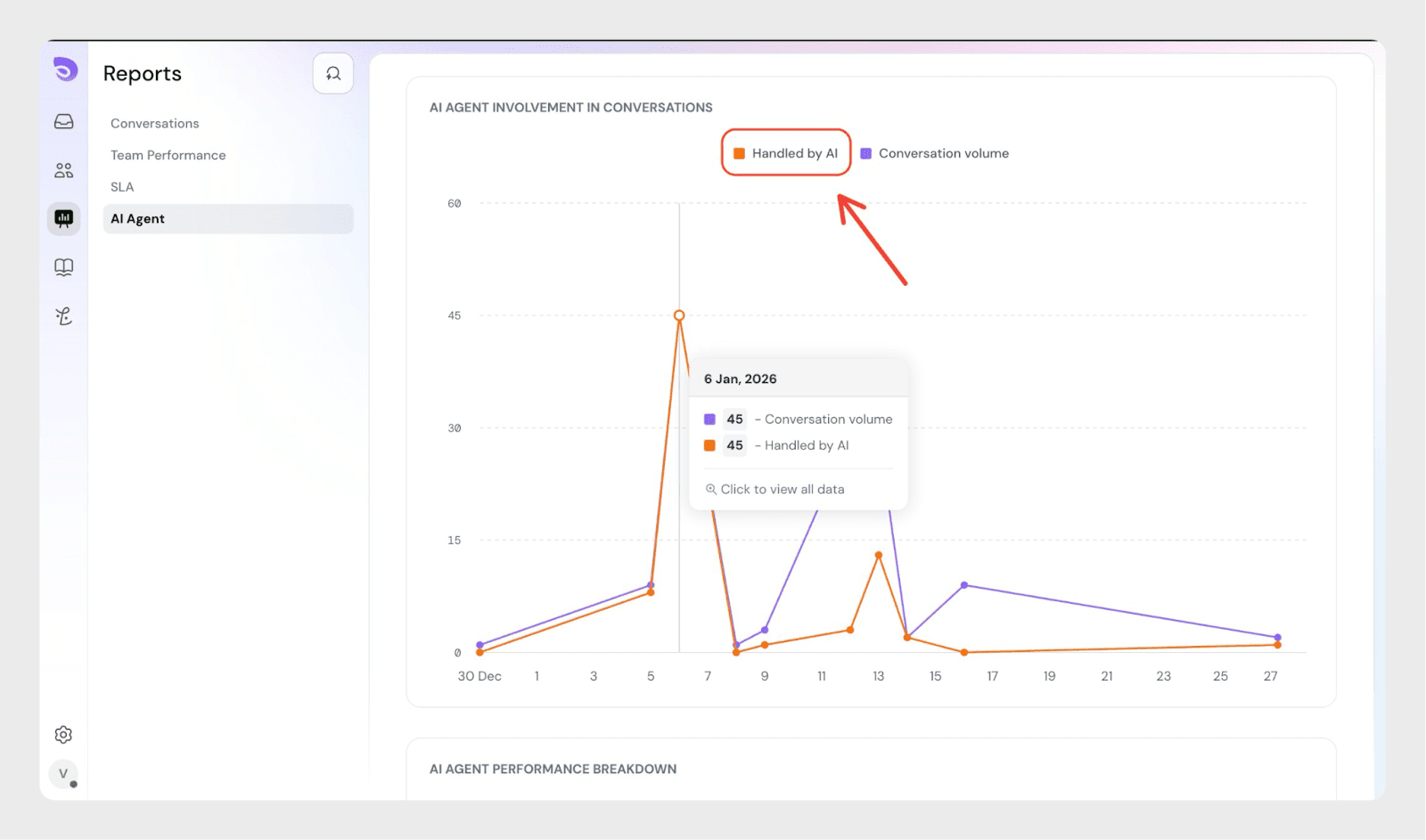Viewport: 1426px width, 840px height.
Task: Open the Contacts people icon
Action: tap(64, 170)
